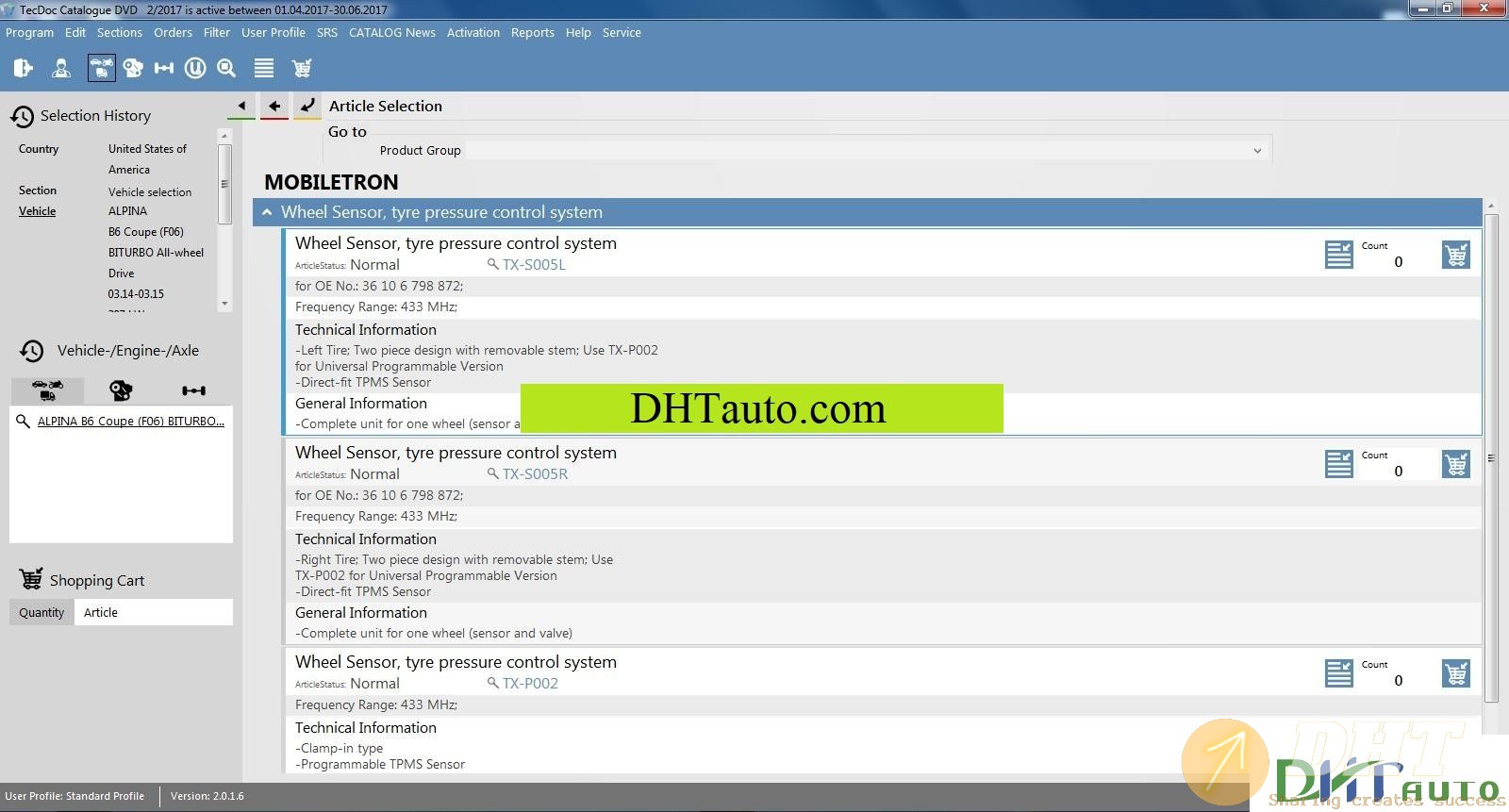Screen dimensions: 1509x812
Task: Click the MOBILETRON brand heading
Action: (331, 182)
